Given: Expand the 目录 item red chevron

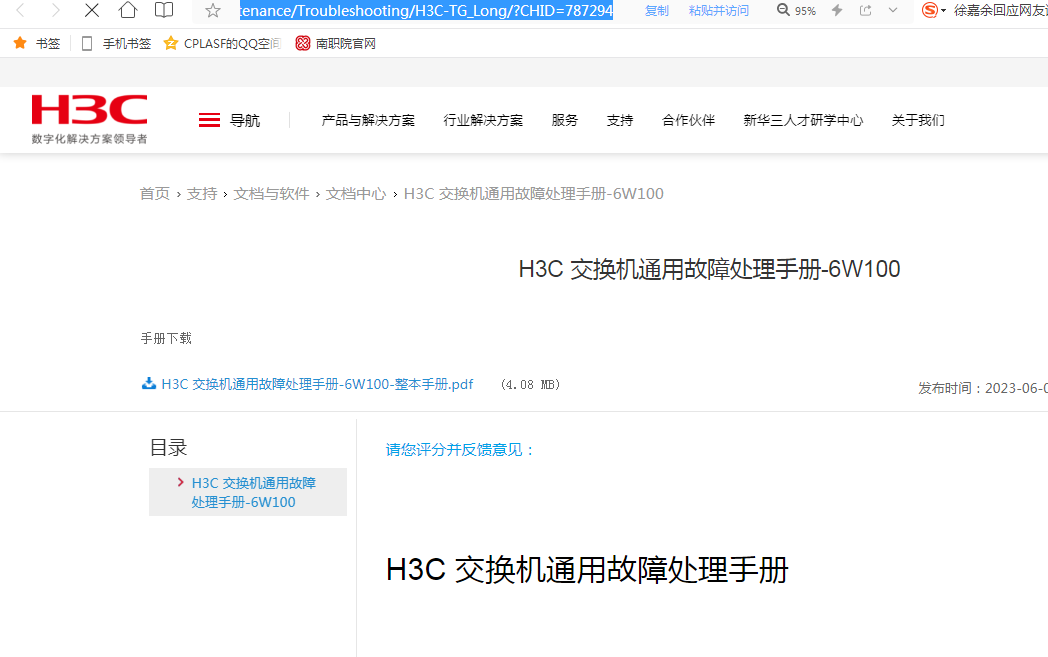Looking at the screenshot, I should click(x=180, y=482).
